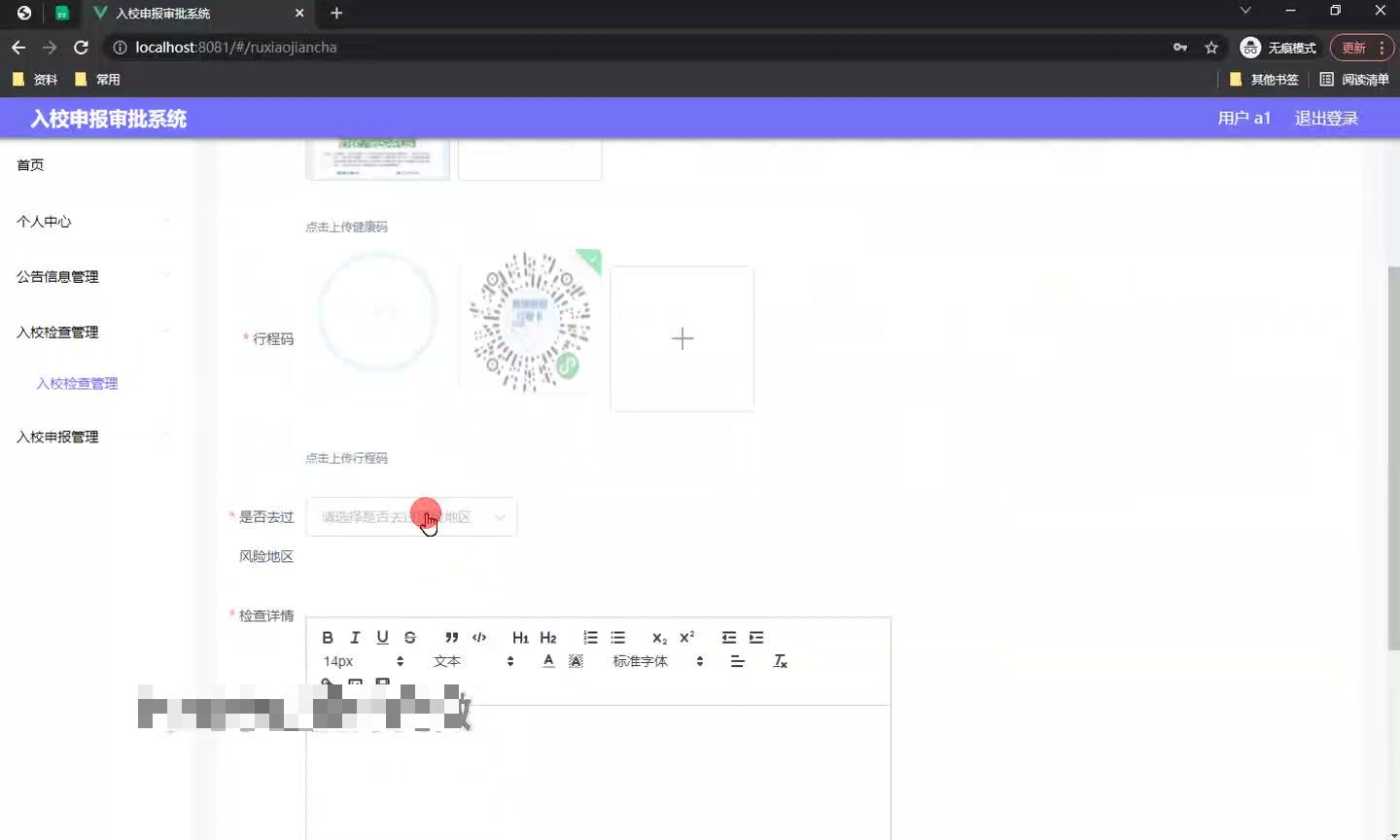Insert a blockquote in the editor
Image resolution: width=1400 pixels, height=840 pixels.
451,638
